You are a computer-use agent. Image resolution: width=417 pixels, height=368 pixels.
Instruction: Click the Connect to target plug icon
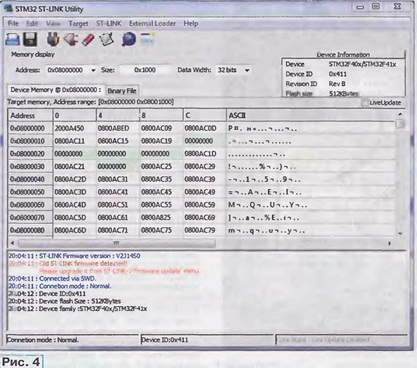click(53, 40)
